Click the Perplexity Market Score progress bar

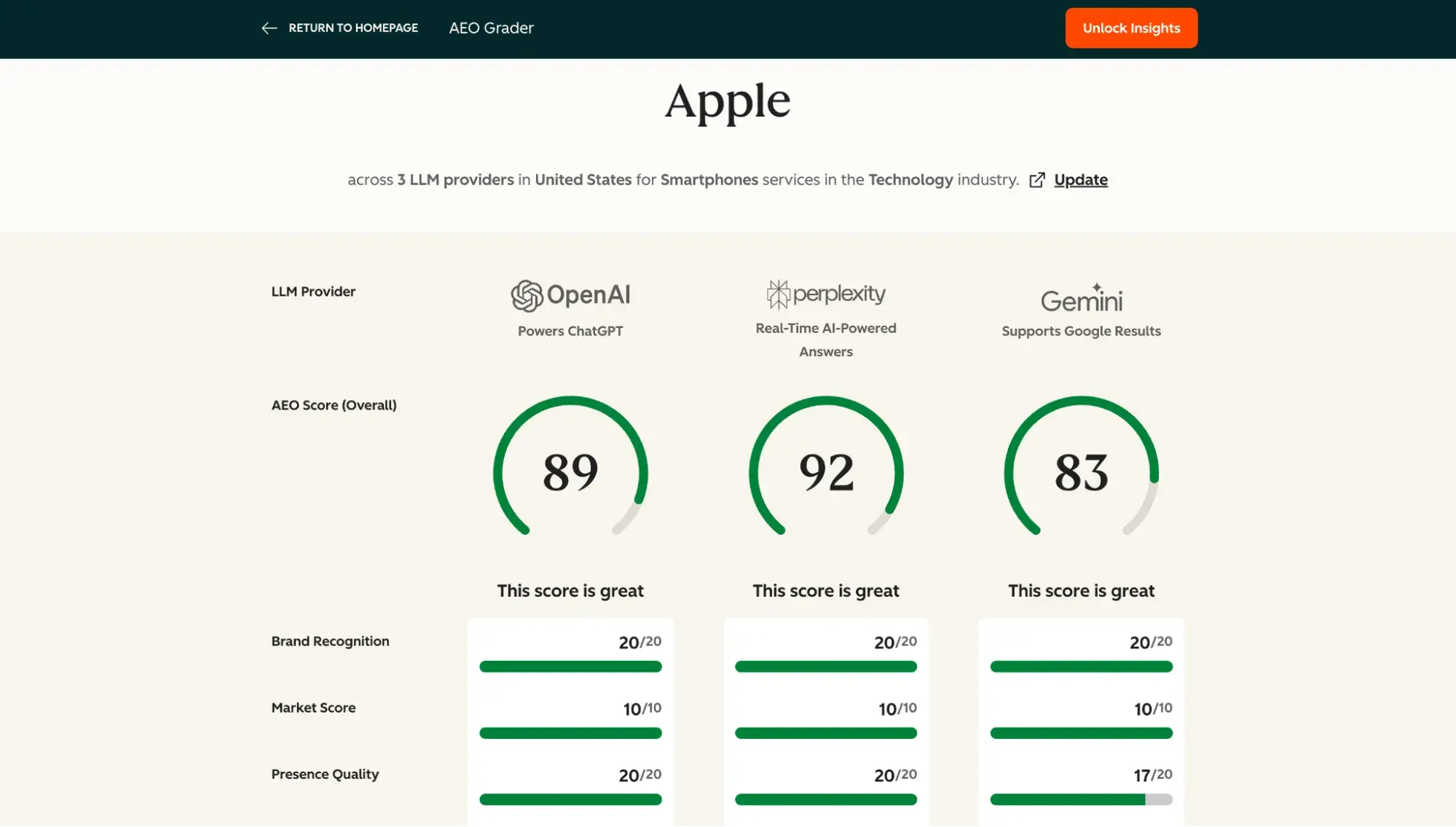pos(826,733)
